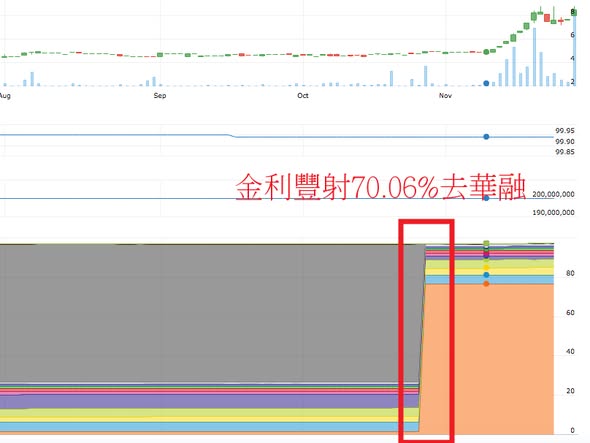Click the 190,000,000 axis value

click(x=553, y=213)
